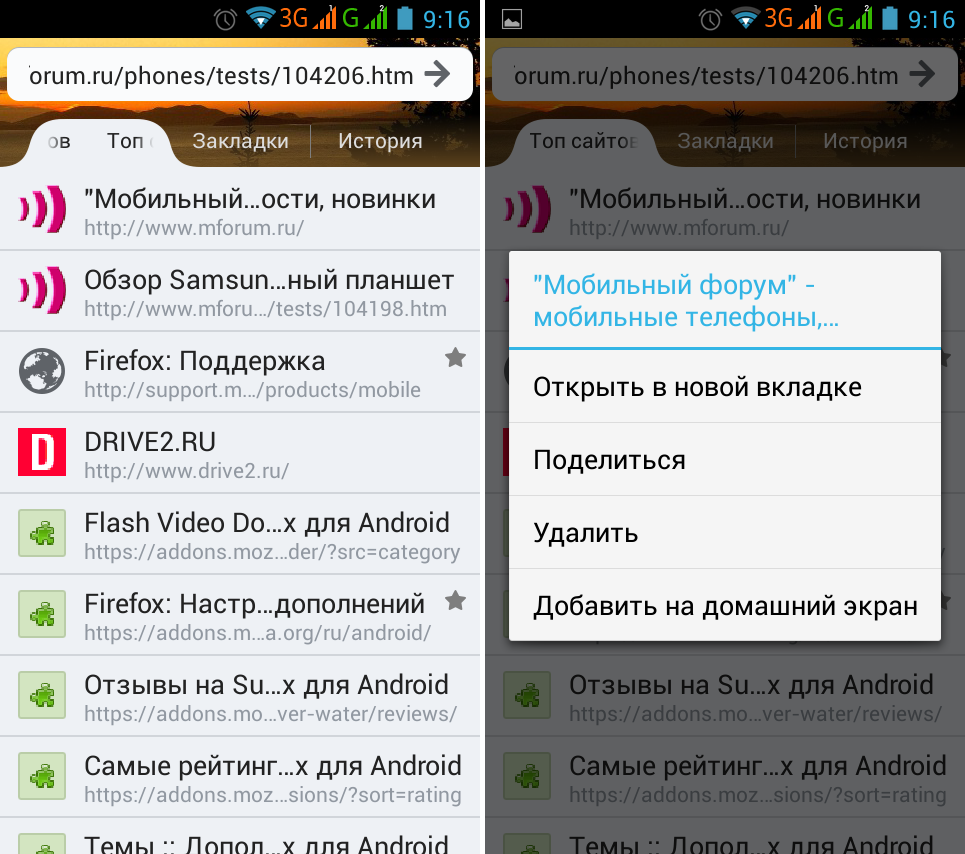Viewport: 965px width, 854px height.
Task: Switch to История tab on left screen
Action: [380, 141]
